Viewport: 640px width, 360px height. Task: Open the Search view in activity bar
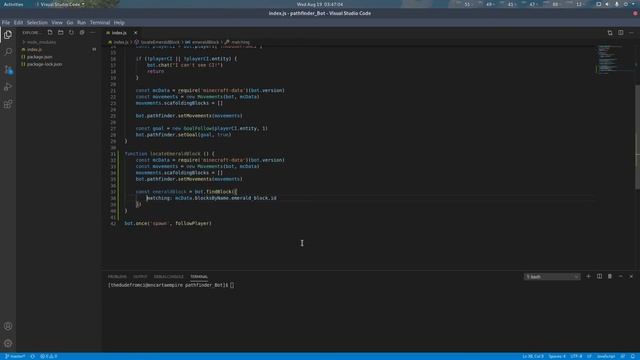tap(8, 52)
